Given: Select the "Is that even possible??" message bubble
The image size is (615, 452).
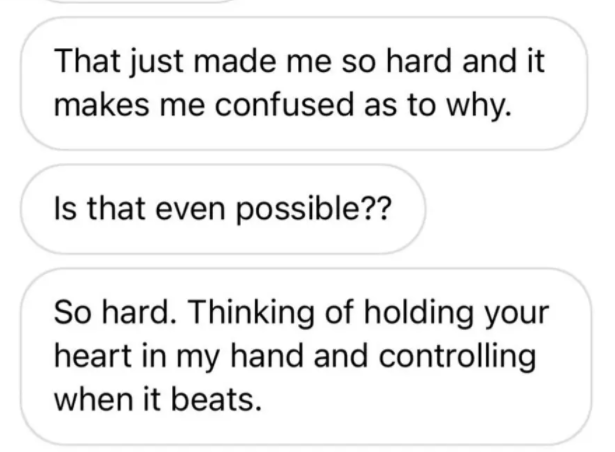Looking at the screenshot, I should (x=222, y=210).
